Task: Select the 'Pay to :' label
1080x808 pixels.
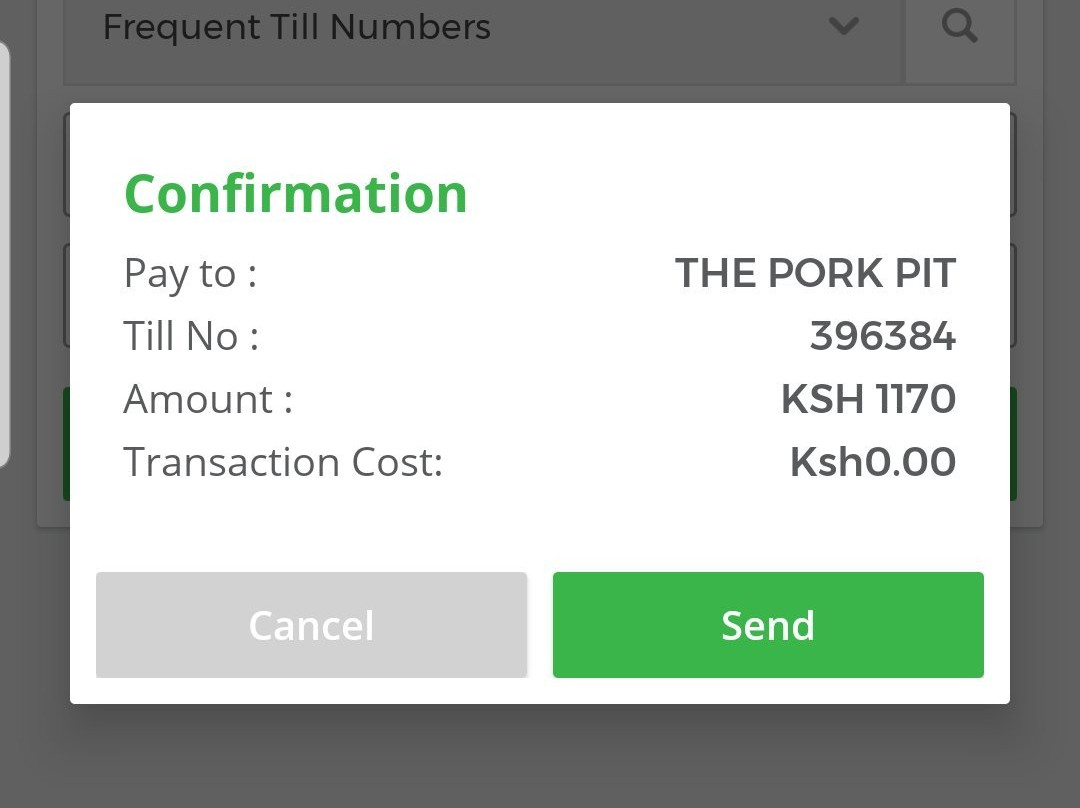Action: (x=190, y=273)
